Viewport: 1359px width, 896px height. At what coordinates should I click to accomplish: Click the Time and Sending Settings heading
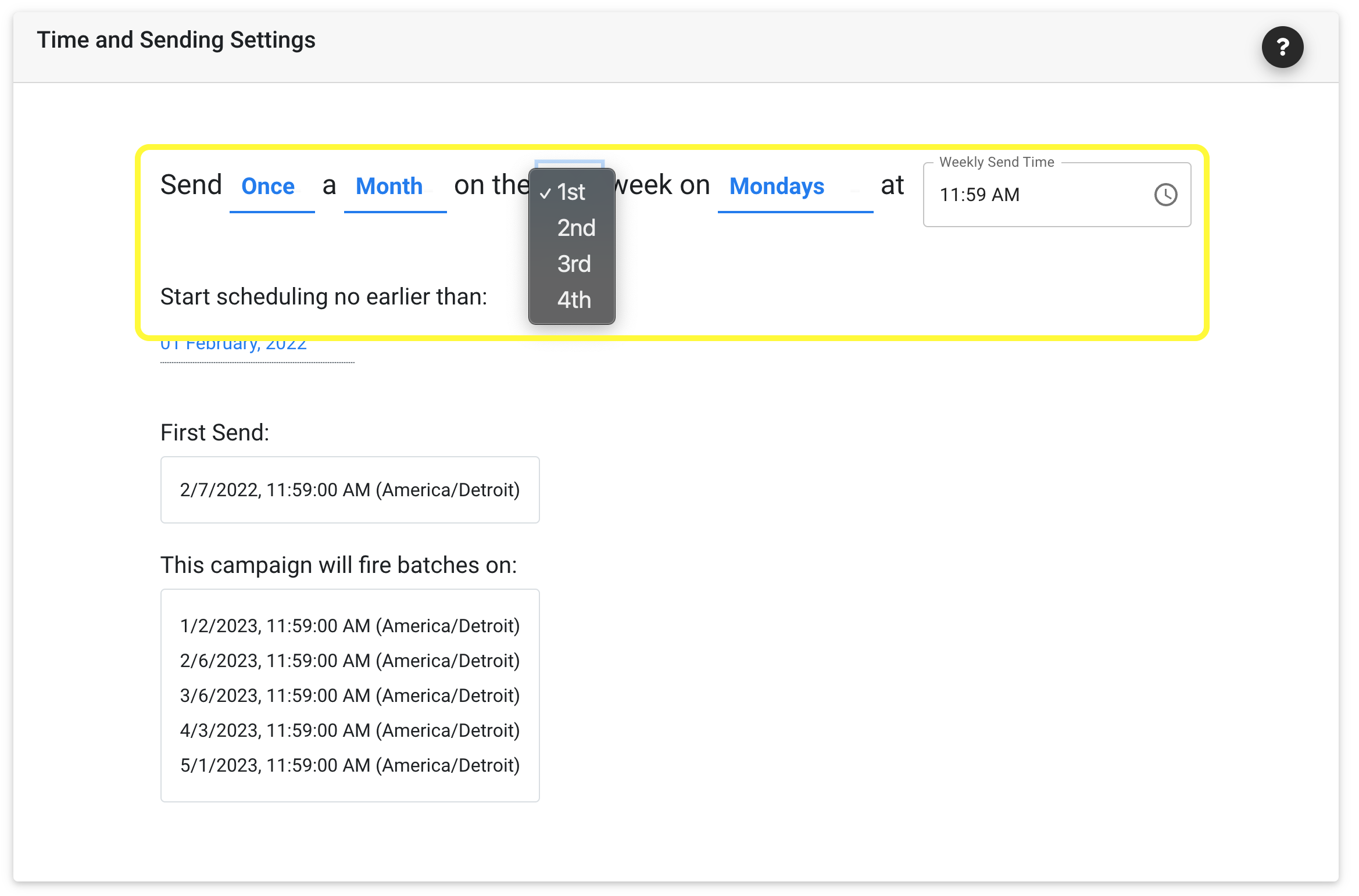click(176, 40)
